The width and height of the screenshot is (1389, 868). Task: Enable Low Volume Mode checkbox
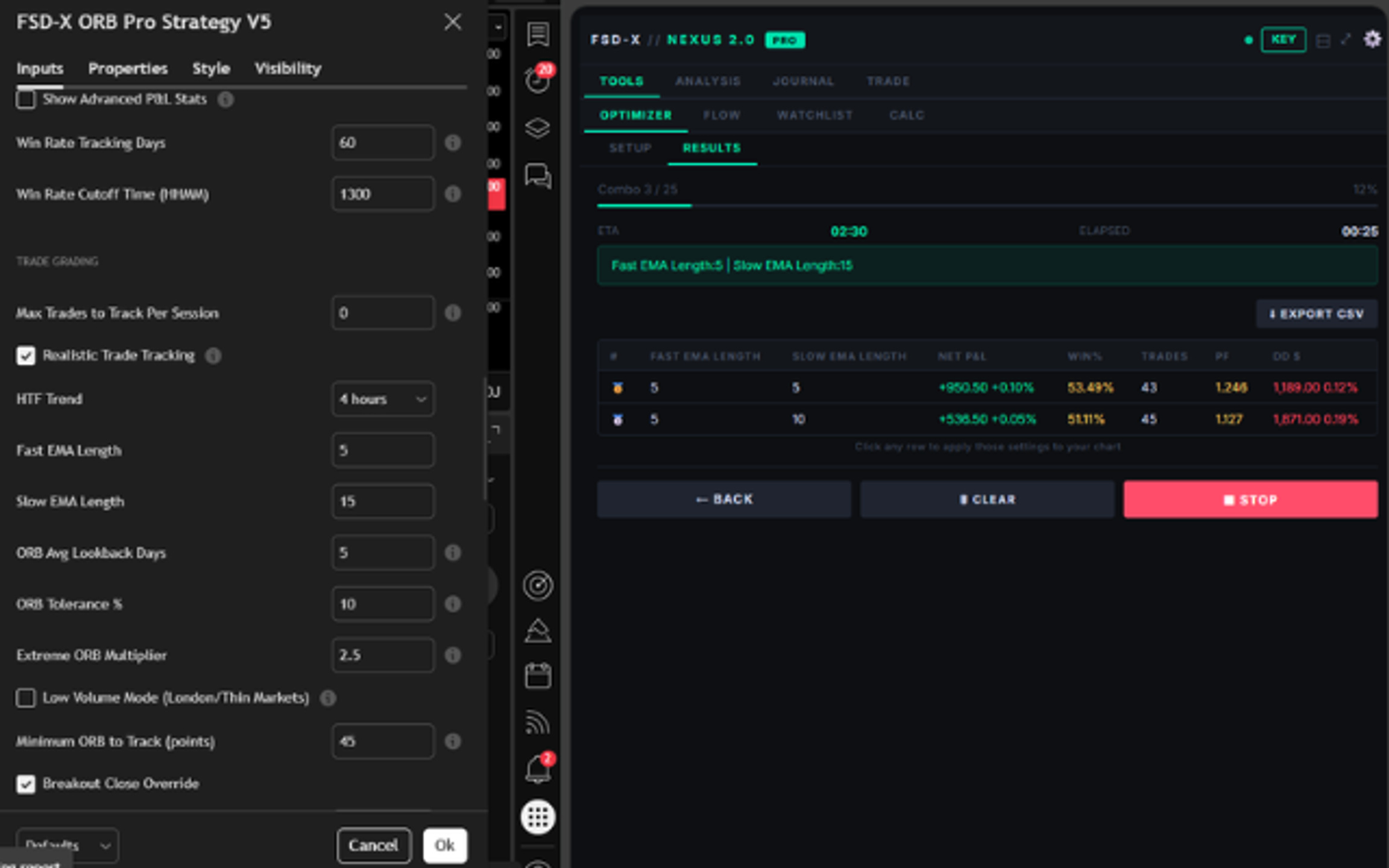pyautogui.click(x=26, y=698)
